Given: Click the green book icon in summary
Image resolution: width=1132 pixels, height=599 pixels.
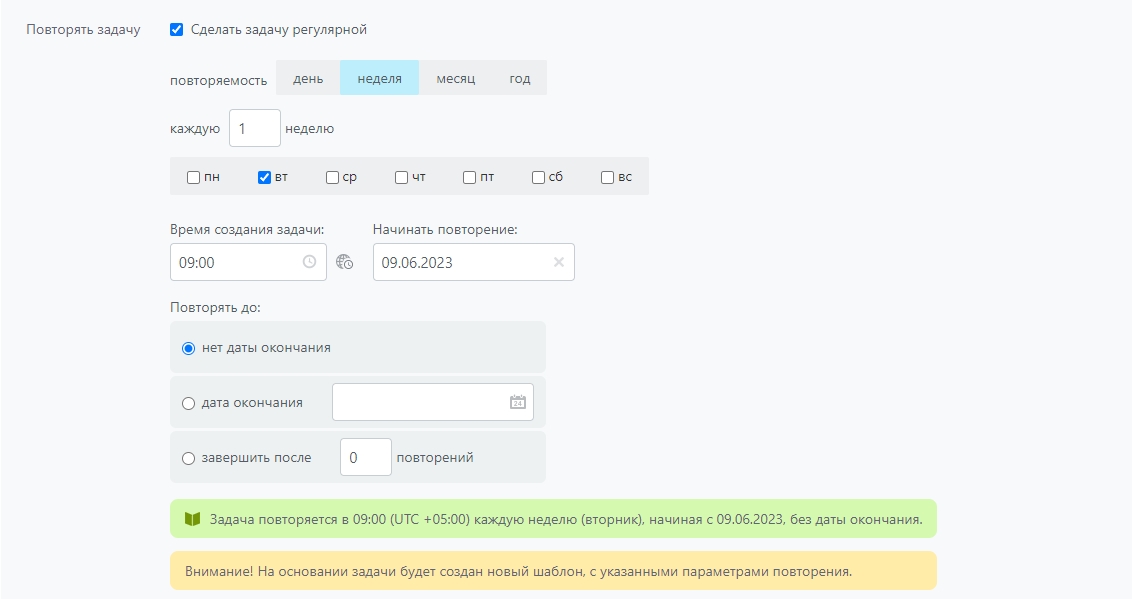Looking at the screenshot, I should pos(193,520).
